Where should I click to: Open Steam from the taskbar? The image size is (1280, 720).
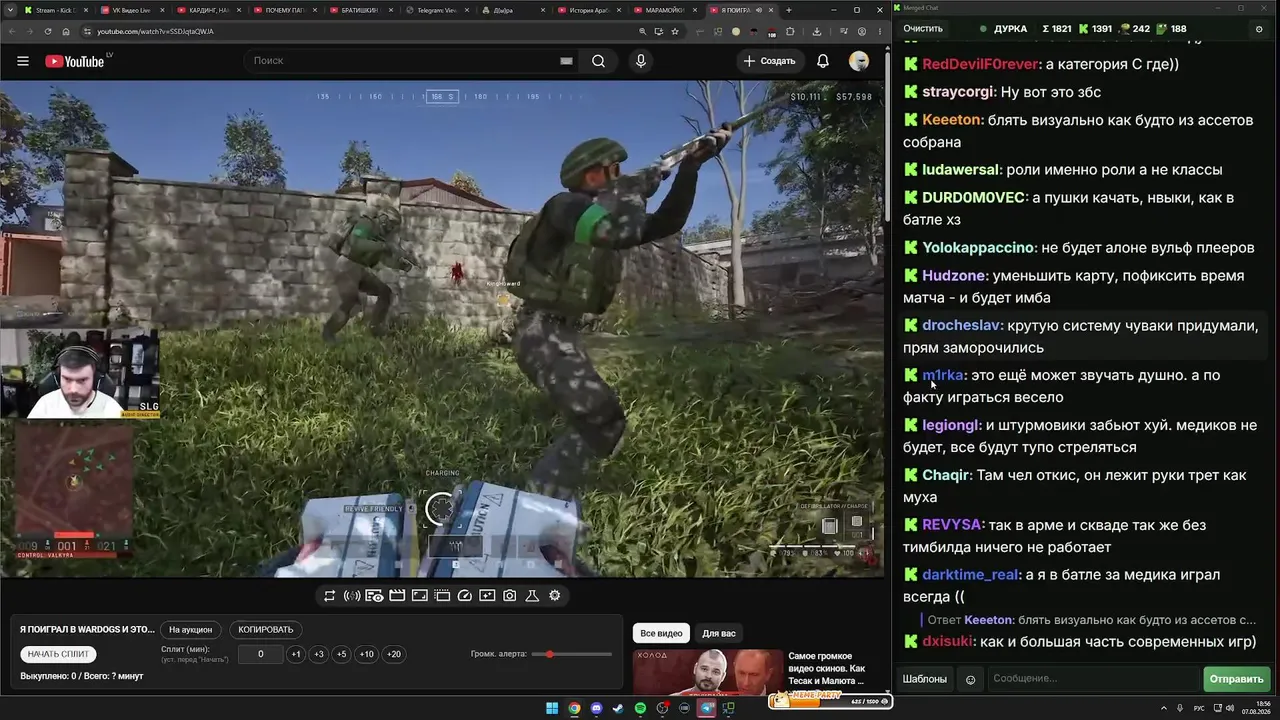pyautogui.click(x=619, y=709)
